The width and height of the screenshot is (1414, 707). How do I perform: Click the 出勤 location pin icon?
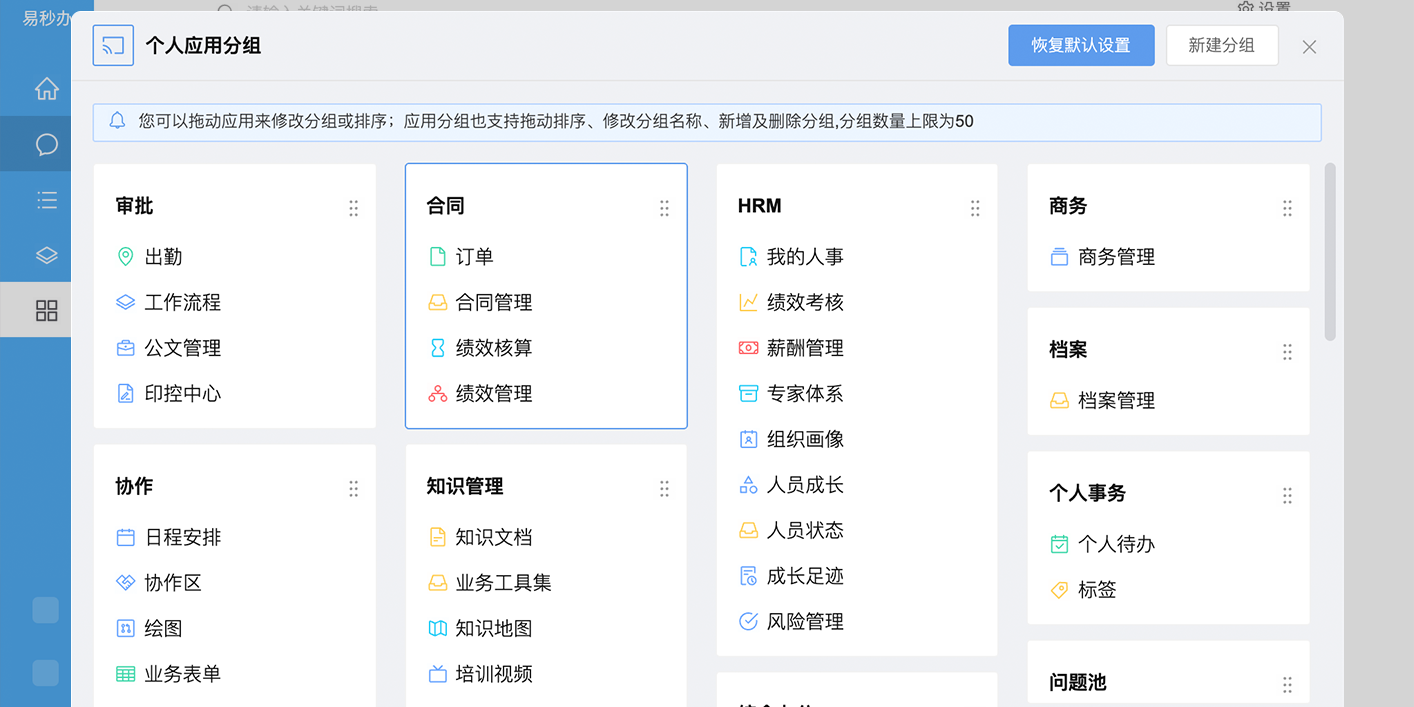click(125, 257)
